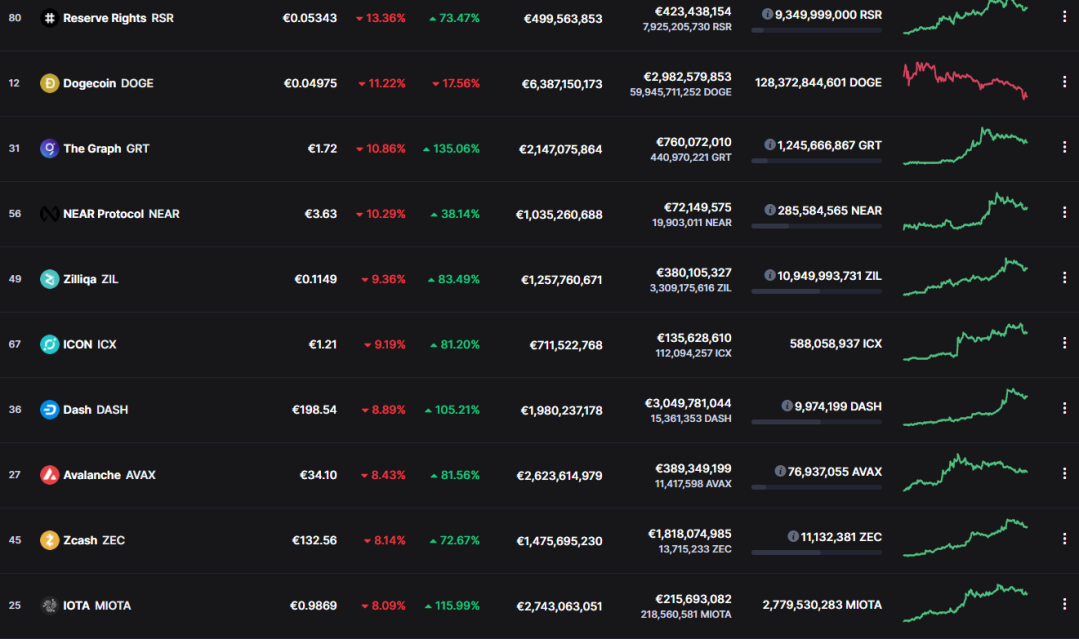The width and height of the screenshot is (1079, 639).
Task: Click the Zcash coin logo icon
Action: pyautogui.click(x=49, y=540)
